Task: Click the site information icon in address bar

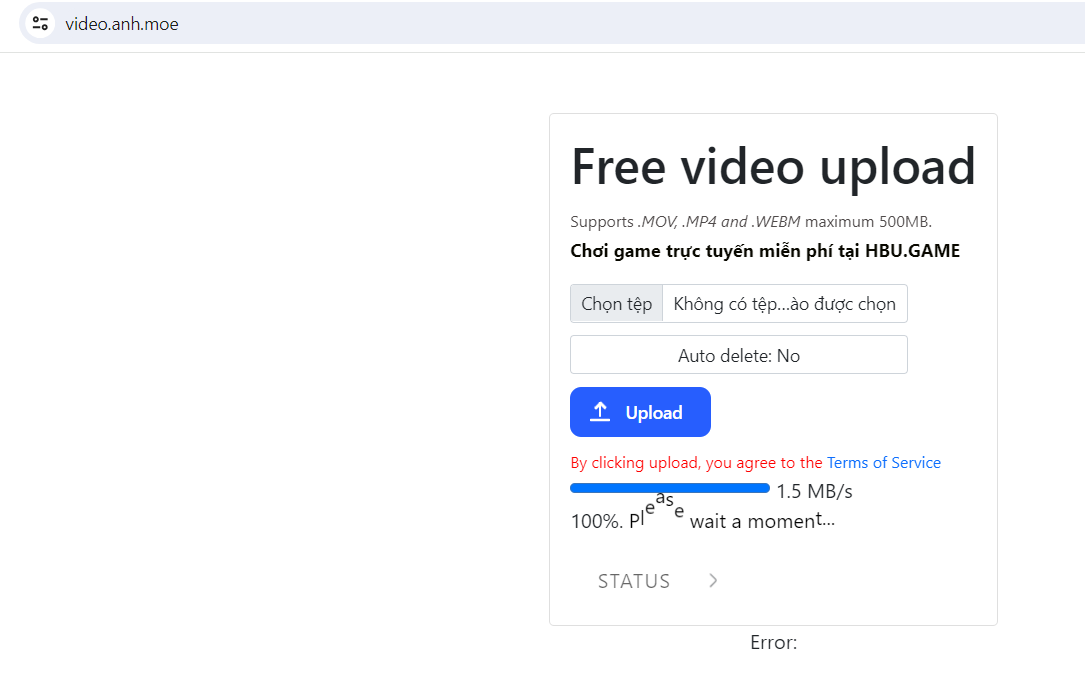Action: [x=40, y=24]
